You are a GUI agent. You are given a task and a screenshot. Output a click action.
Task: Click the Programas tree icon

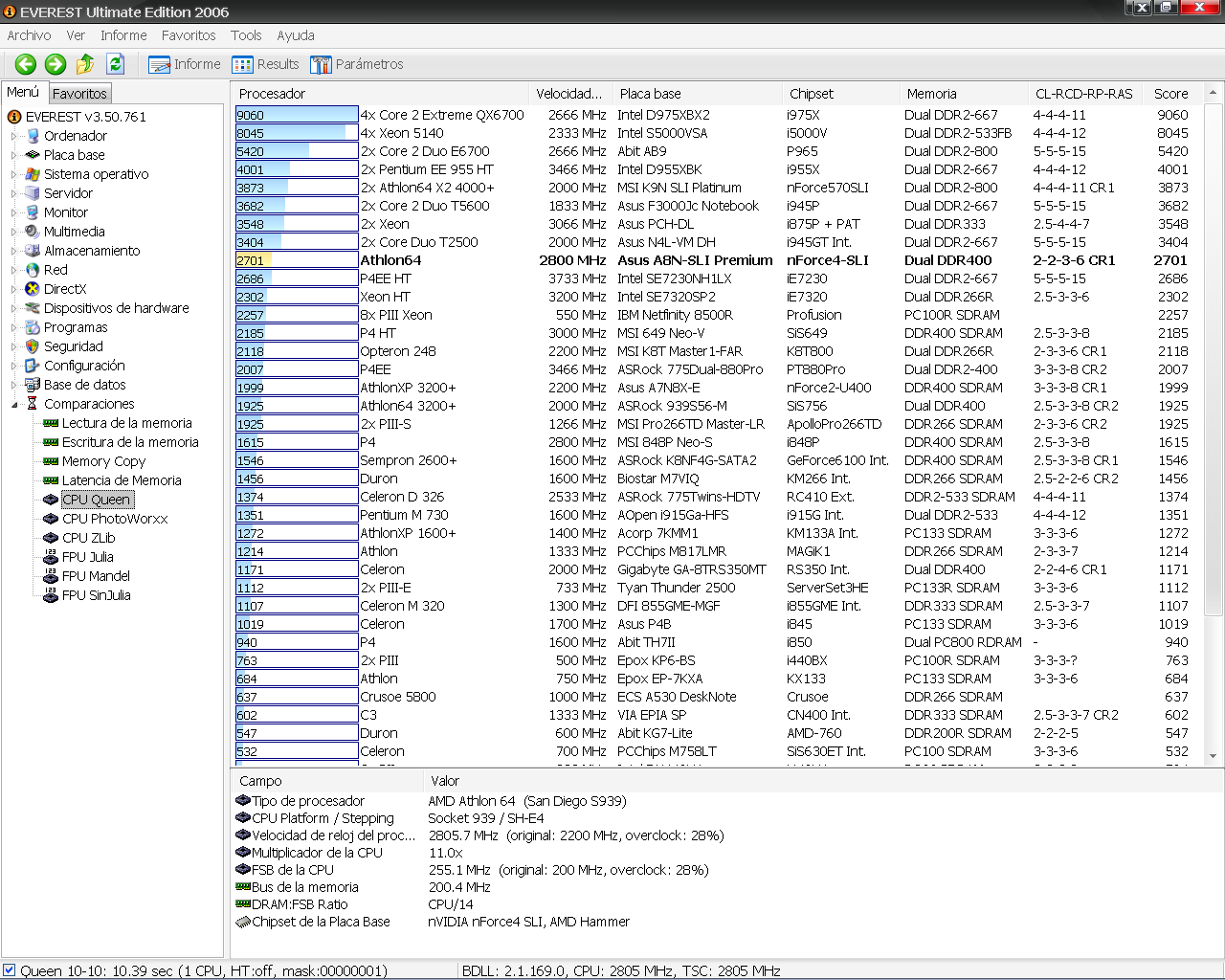(x=33, y=327)
